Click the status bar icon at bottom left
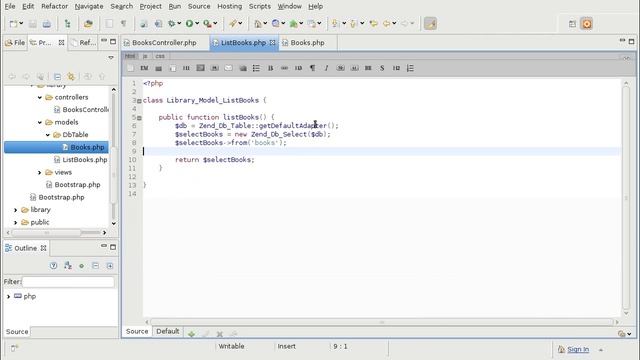640x360 pixels. pyautogui.click(x=14, y=348)
